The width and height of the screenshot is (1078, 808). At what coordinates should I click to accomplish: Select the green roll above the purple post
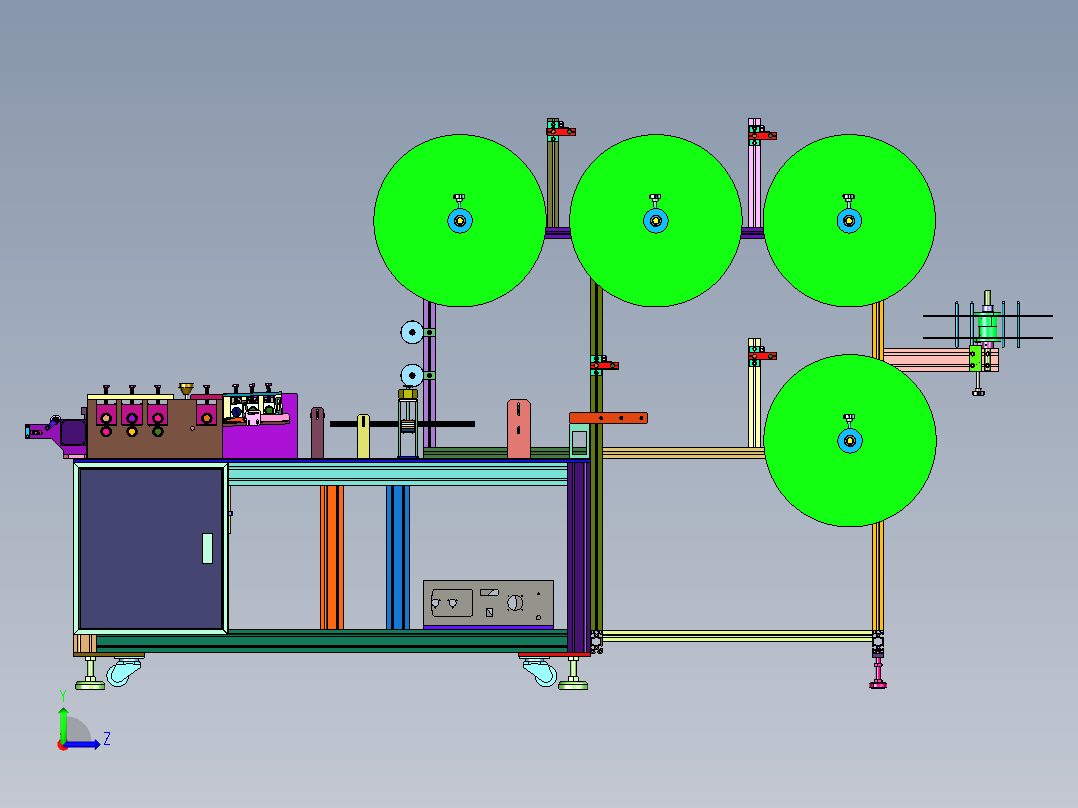pos(460,221)
